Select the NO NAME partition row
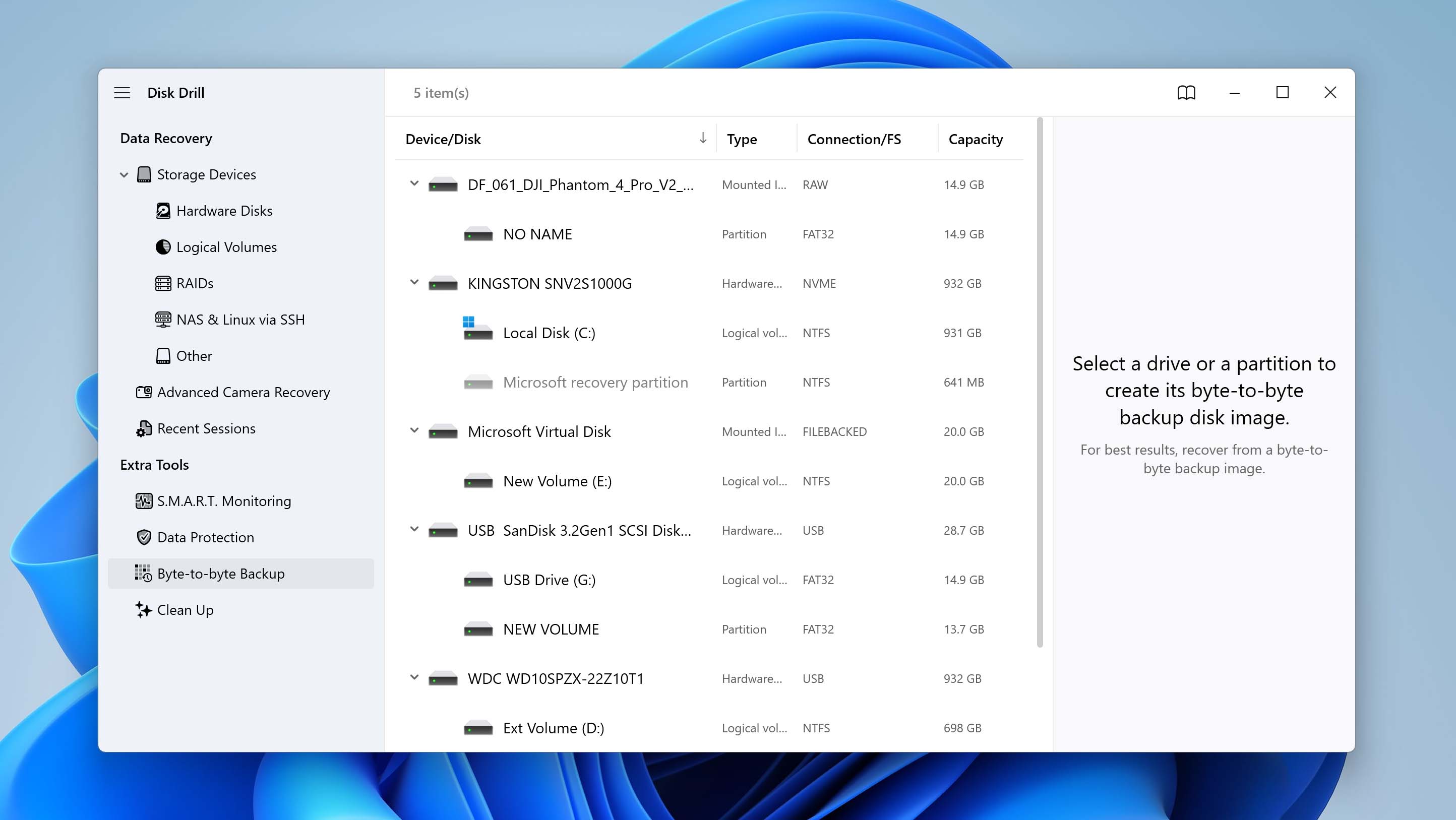 [x=709, y=234]
